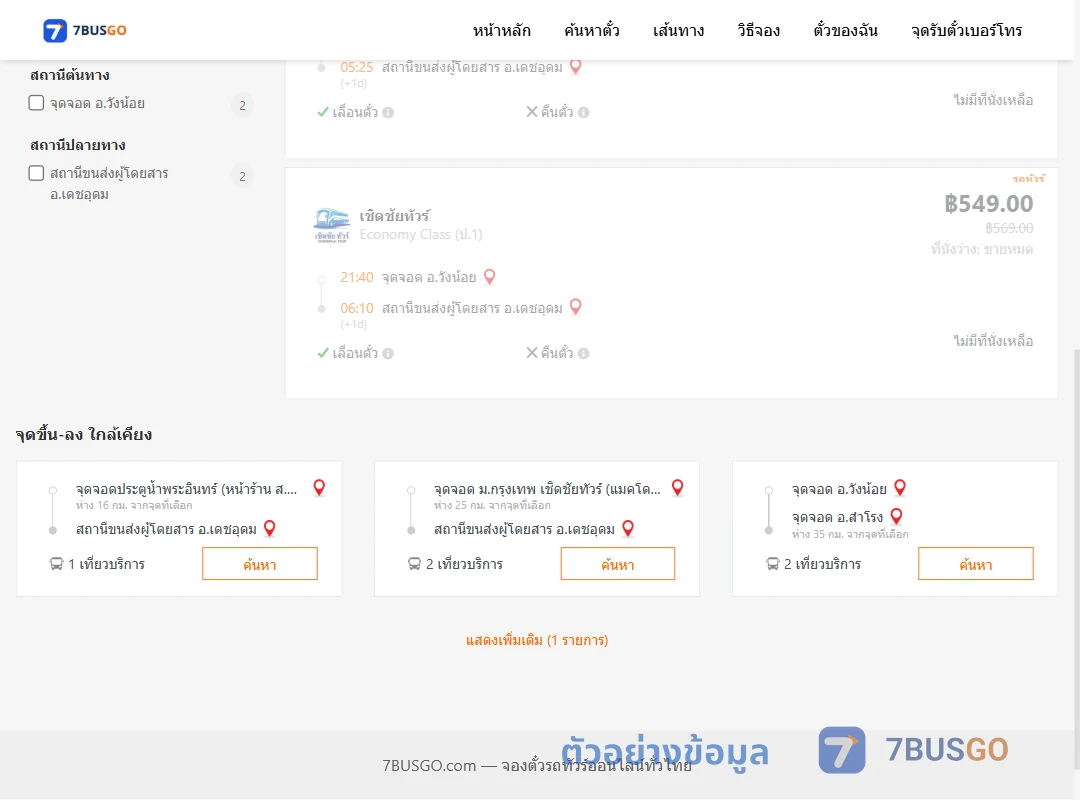Click ห่าง 25 กม. จากจุดที่เลือก text

[492, 505]
